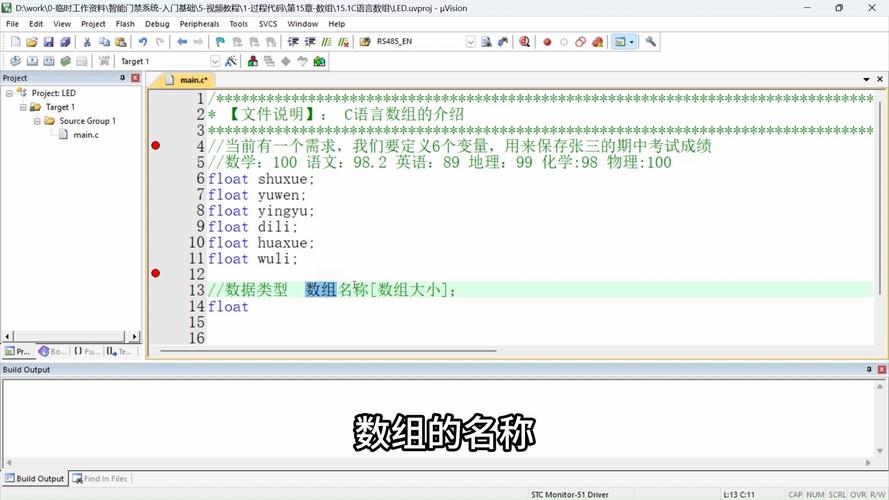Uncomment the selection icon with red x

pyautogui.click(x=343, y=42)
